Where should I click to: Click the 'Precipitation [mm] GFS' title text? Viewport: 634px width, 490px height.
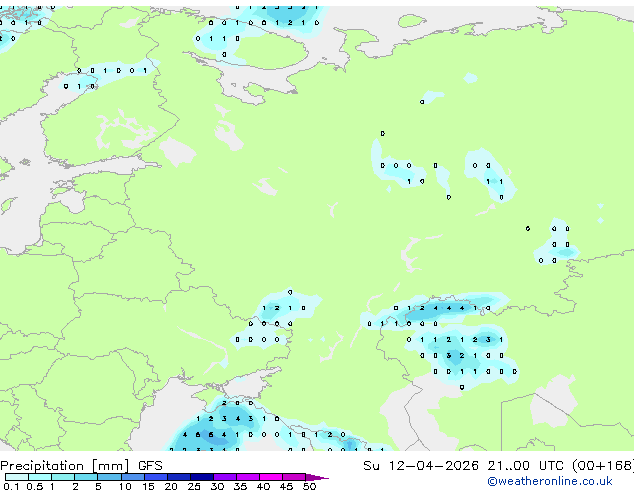tap(81, 466)
